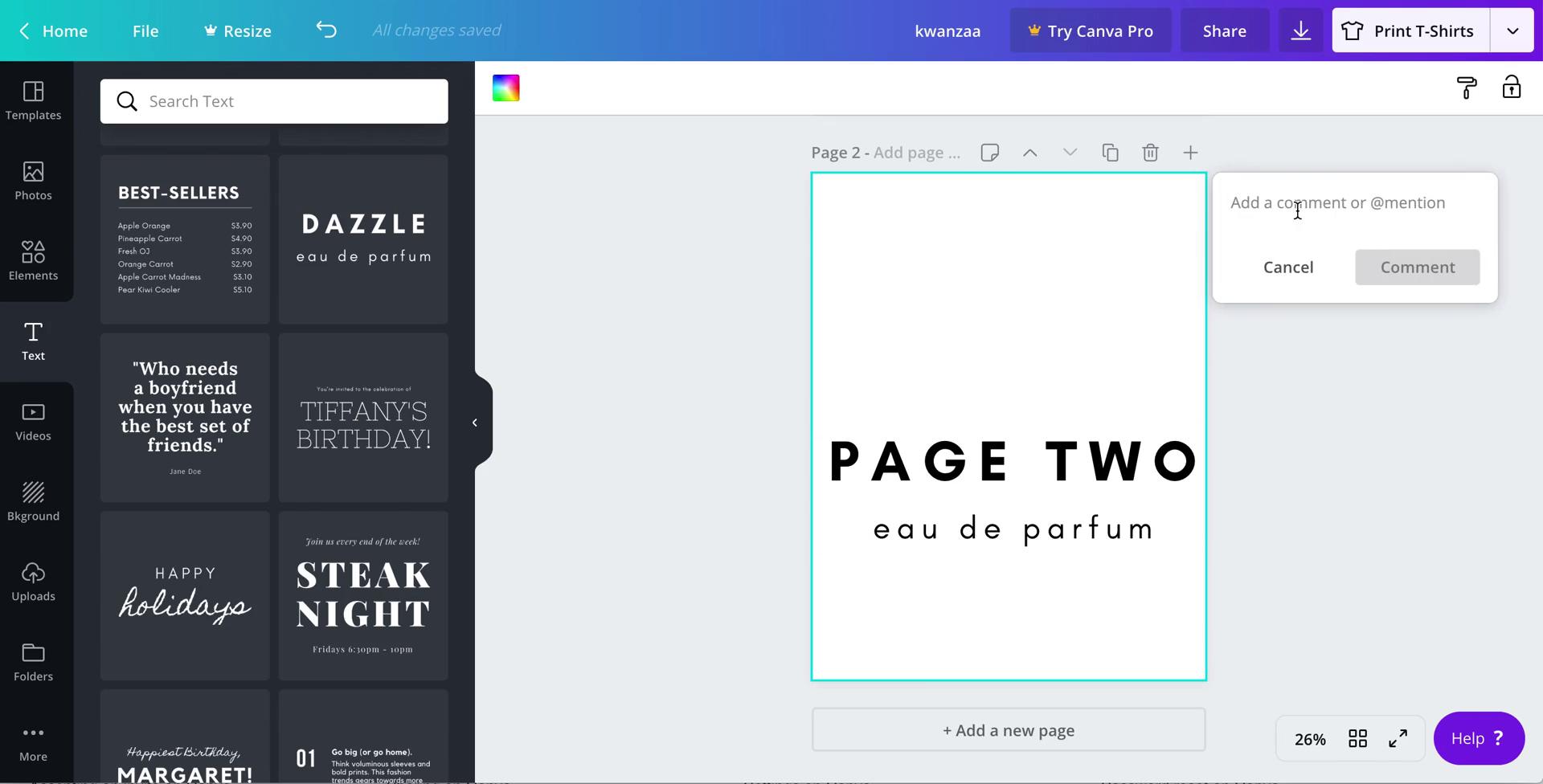Duplicate Page 2 with copy icon
This screenshot has height=784, width=1543.
(1110, 153)
